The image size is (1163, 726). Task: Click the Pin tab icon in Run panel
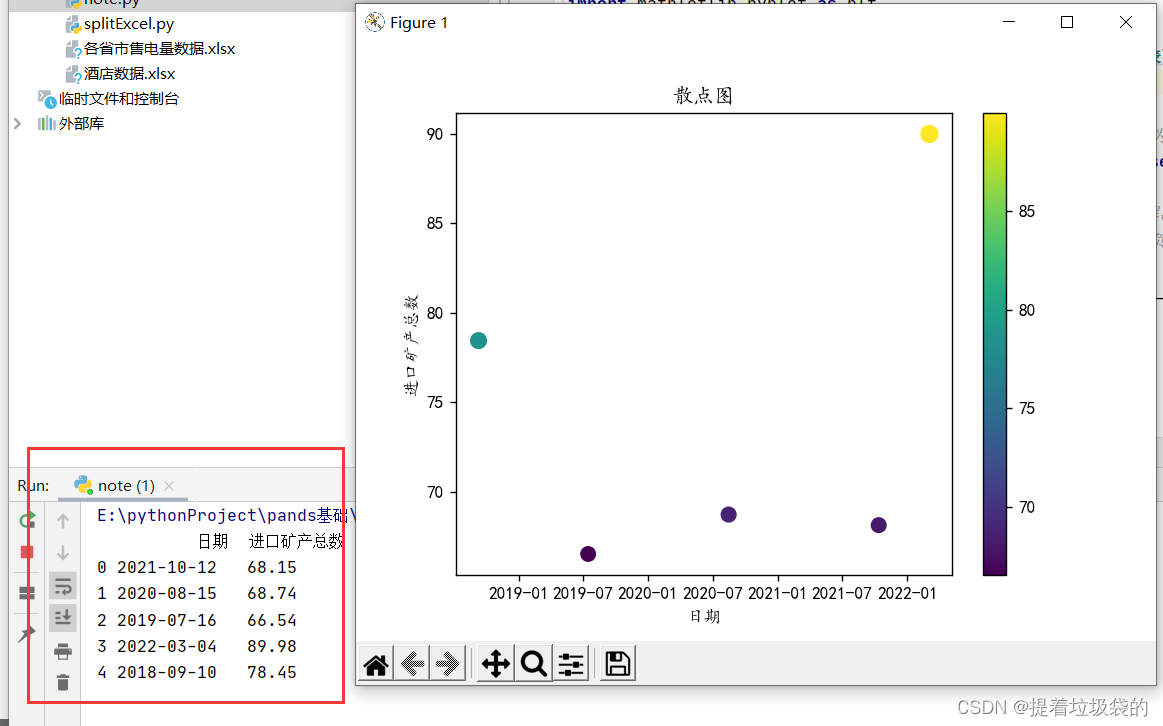27,633
